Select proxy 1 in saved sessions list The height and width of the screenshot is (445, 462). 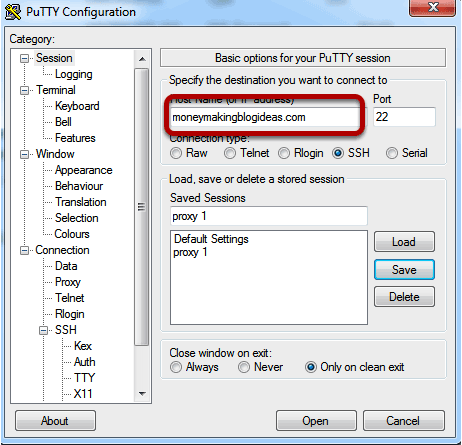190,252
